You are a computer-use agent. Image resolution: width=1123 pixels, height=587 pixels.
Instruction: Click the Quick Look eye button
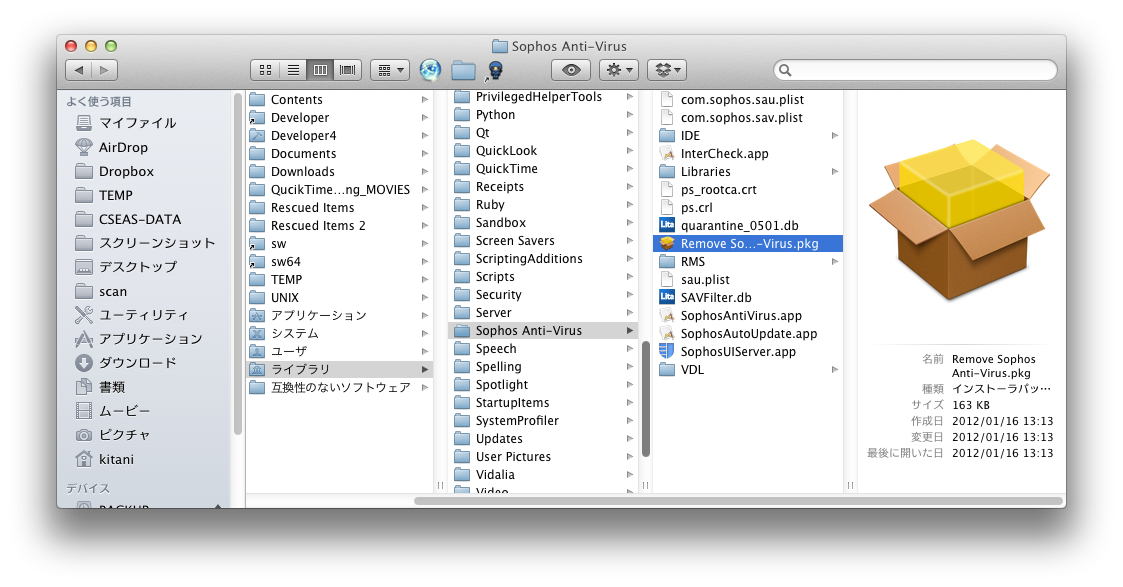[x=571, y=69]
